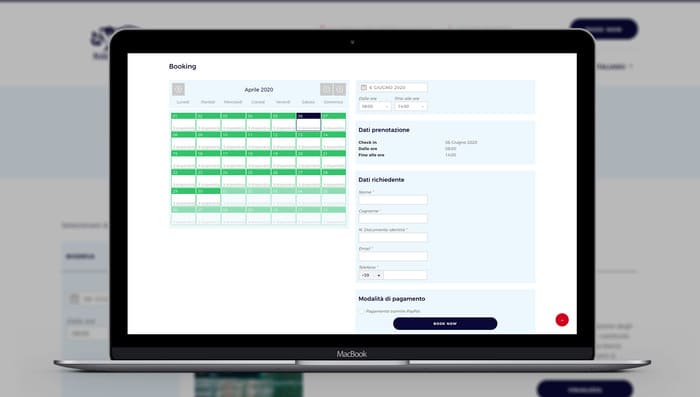The height and width of the screenshot is (397, 700).
Task: Click BOOK NOW button in the booking form
Action: click(445, 323)
